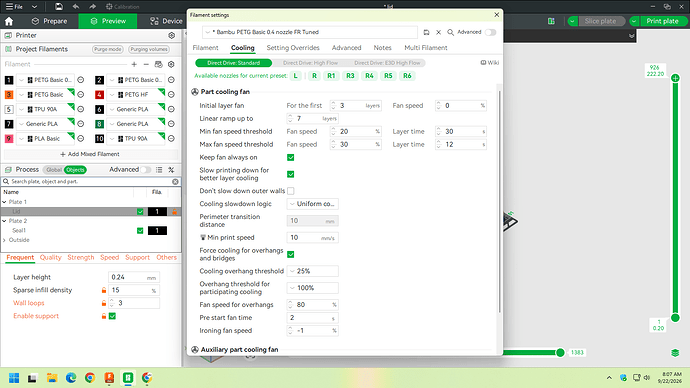Click the Purge mode button
This screenshot has width=690, height=388.
[107, 49]
